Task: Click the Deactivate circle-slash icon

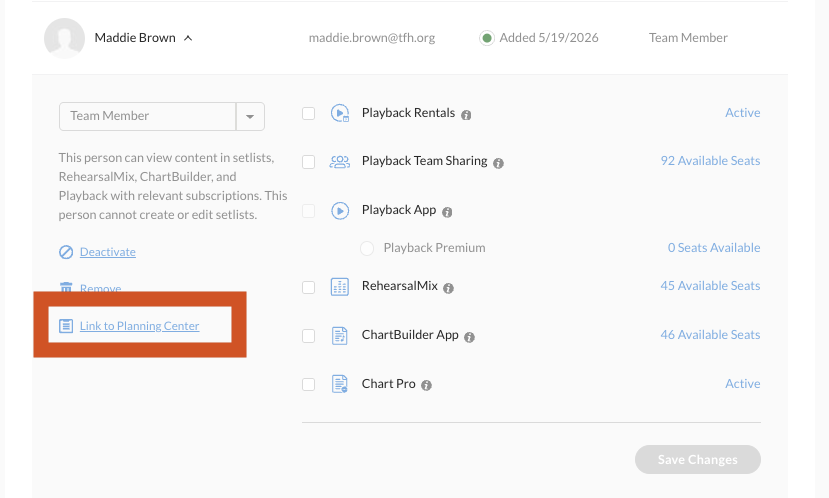Action: [66, 252]
